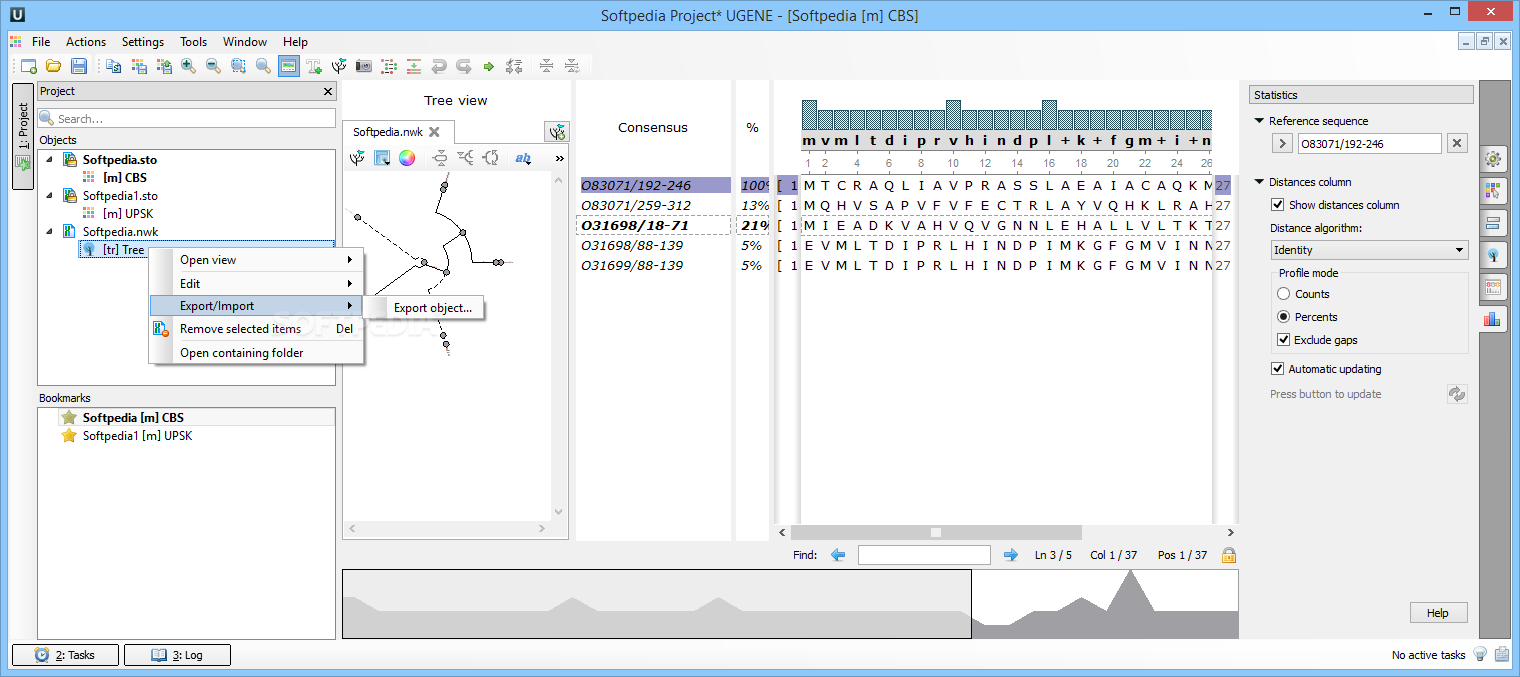Click the padlock icon near Pos 1/37
Screen dimensions: 1520x677
point(1229,555)
